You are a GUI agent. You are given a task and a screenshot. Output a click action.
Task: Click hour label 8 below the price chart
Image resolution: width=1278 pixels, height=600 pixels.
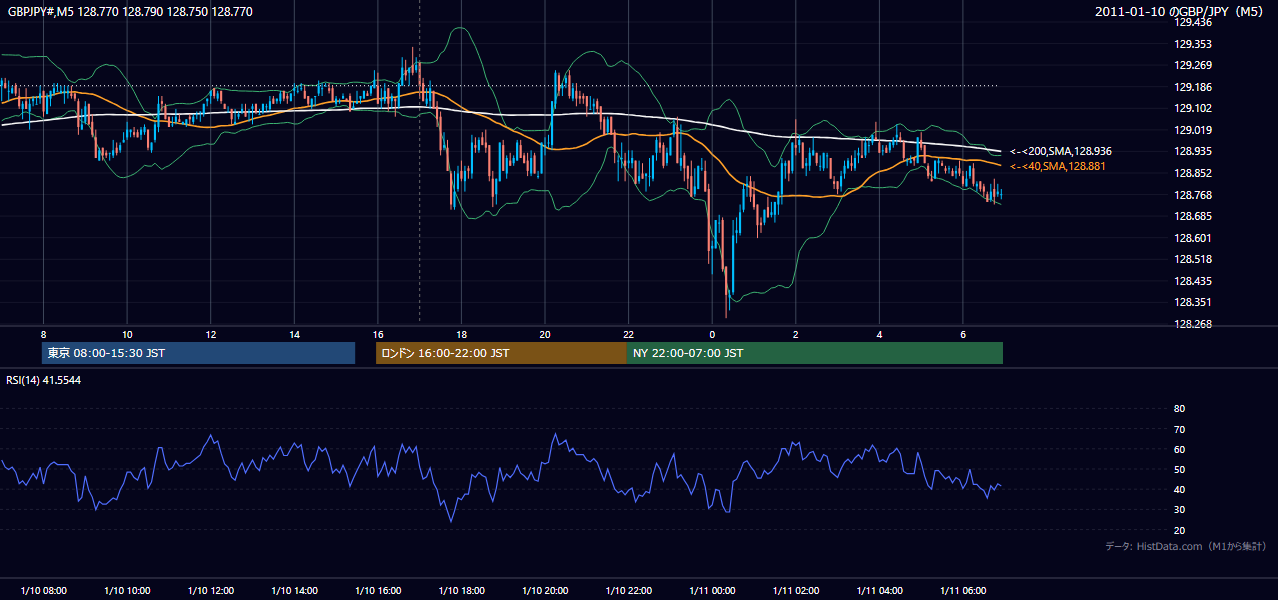43,334
